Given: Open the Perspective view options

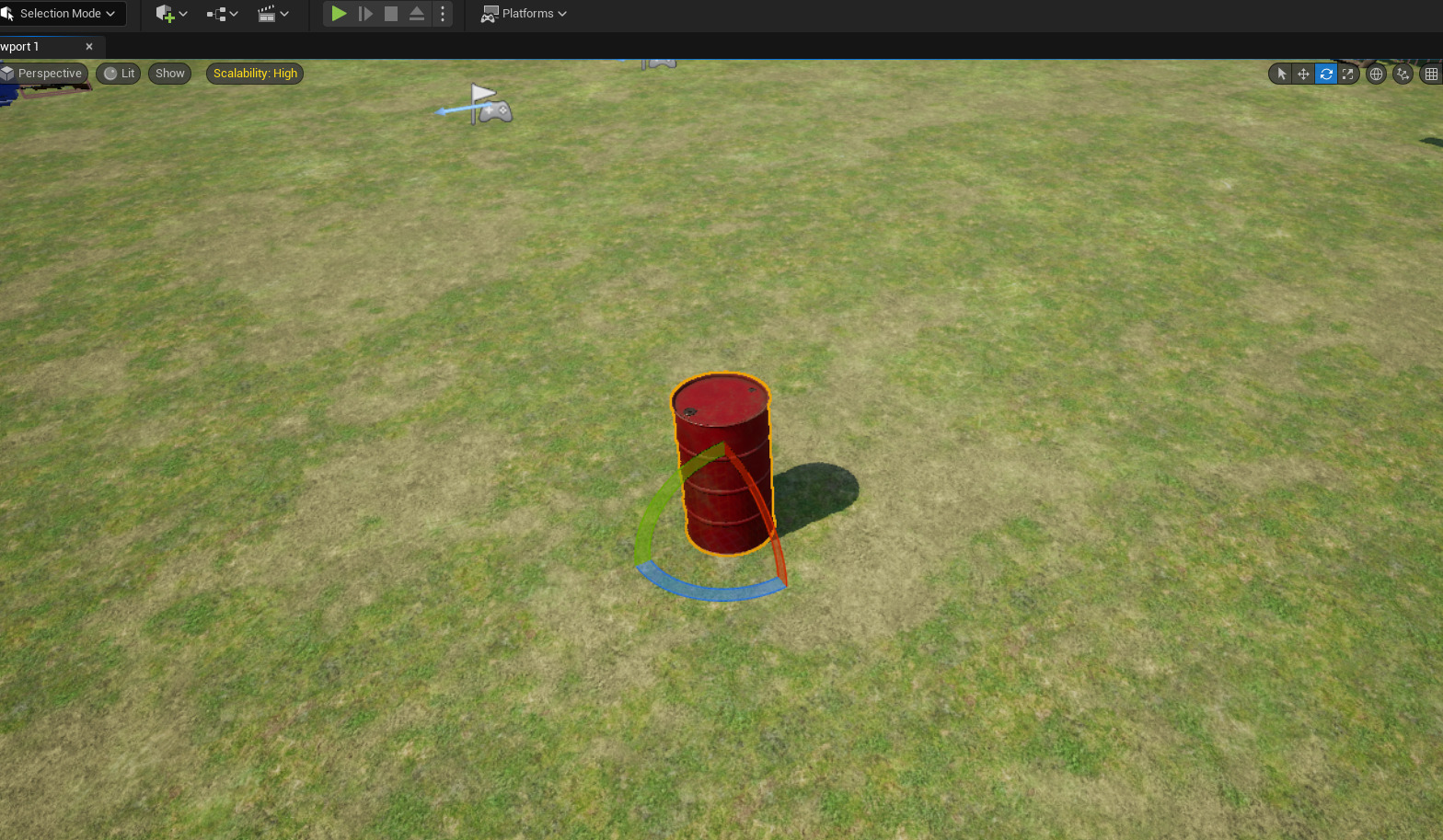Looking at the screenshot, I should (42, 74).
